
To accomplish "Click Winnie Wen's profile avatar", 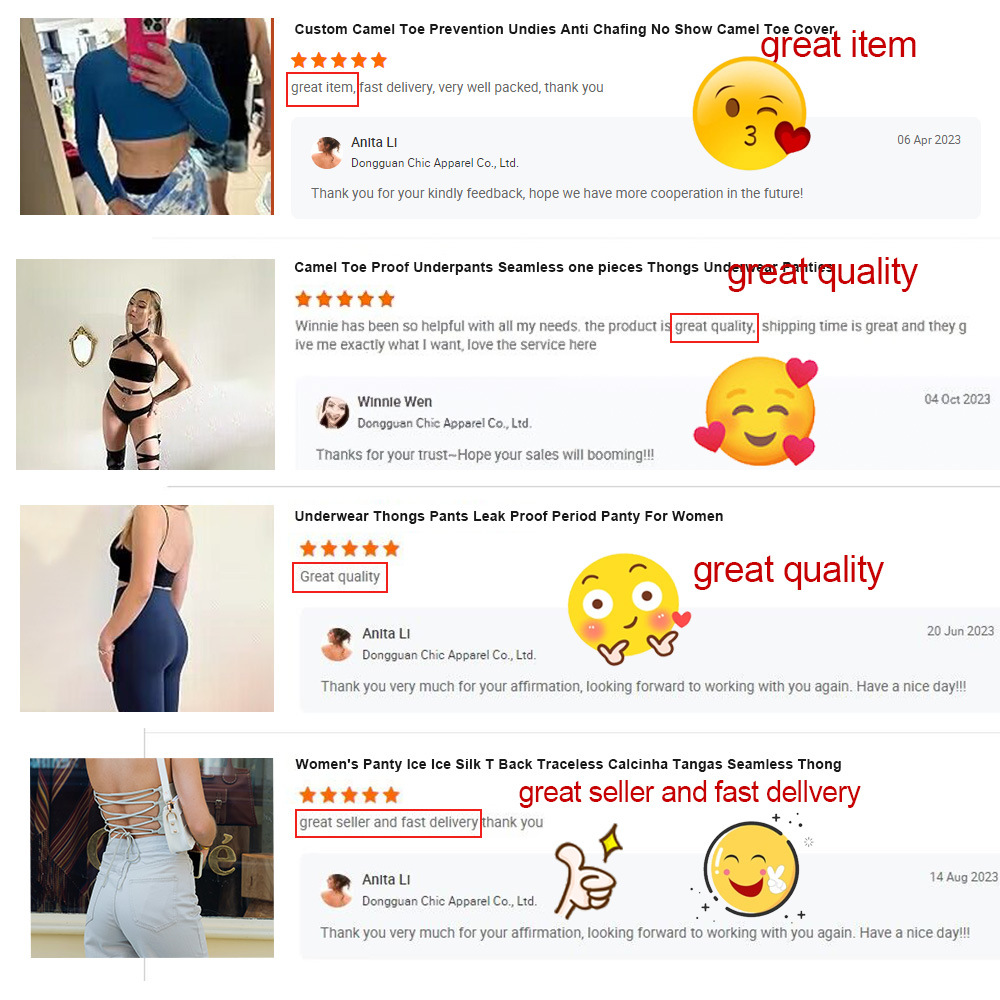I will pyautogui.click(x=333, y=412).
